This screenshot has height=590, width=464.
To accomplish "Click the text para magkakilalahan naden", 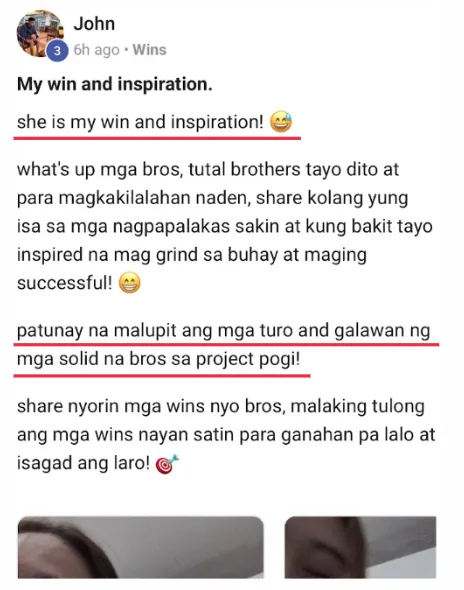I will pyautogui.click(x=134, y=198).
